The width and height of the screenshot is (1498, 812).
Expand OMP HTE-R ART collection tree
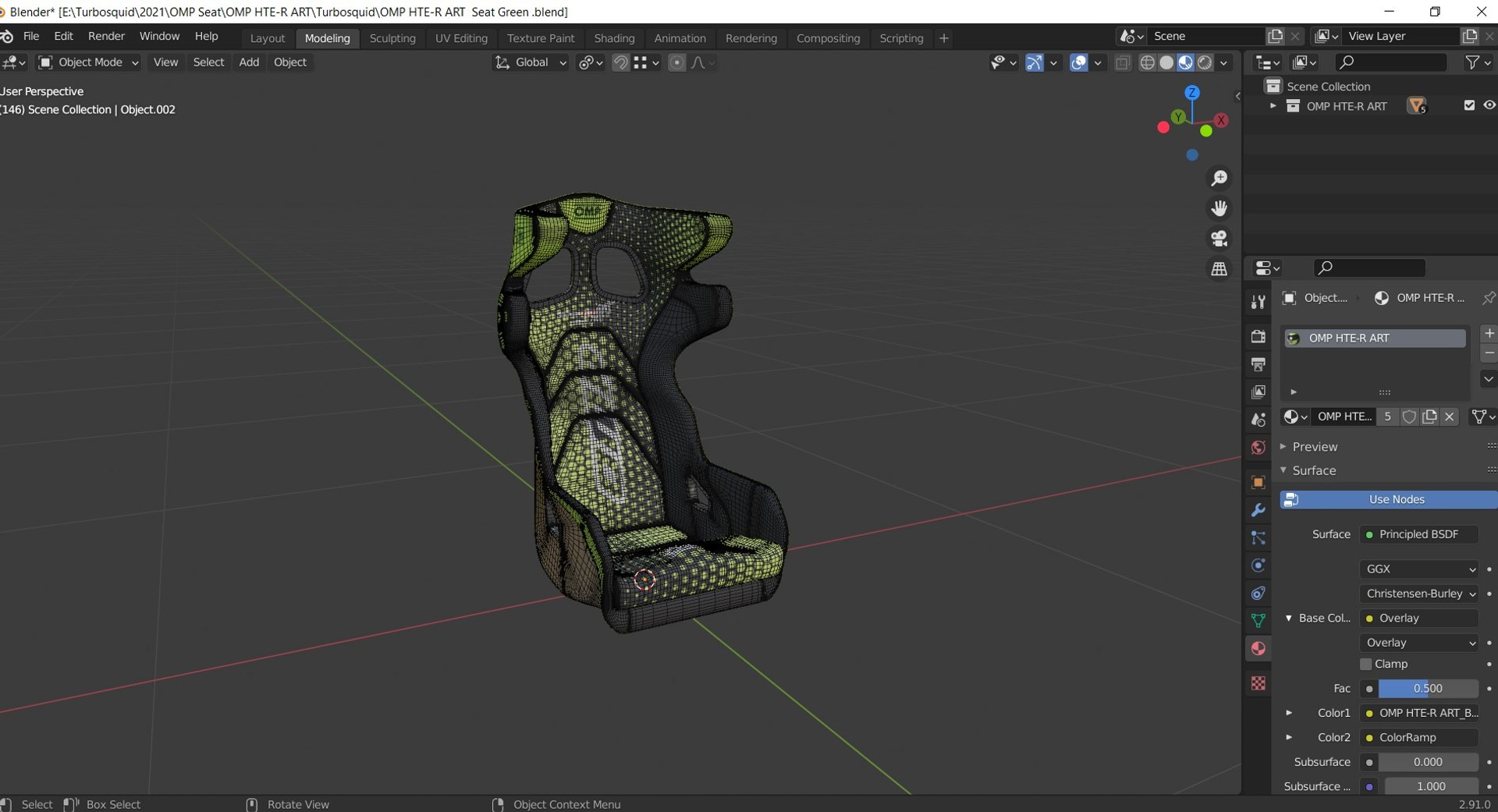point(1273,106)
